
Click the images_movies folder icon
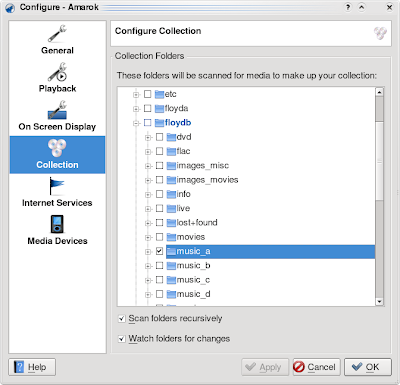(x=171, y=180)
